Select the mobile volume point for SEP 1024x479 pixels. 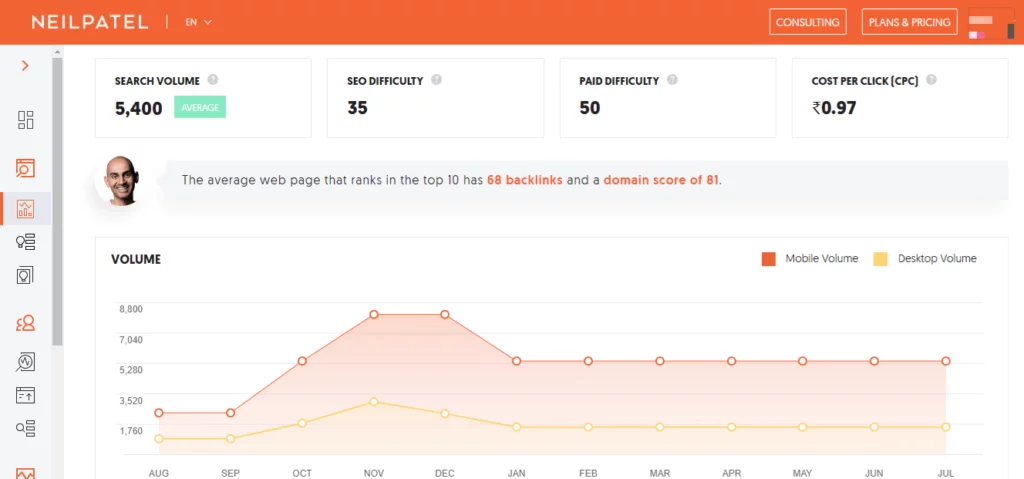point(231,413)
